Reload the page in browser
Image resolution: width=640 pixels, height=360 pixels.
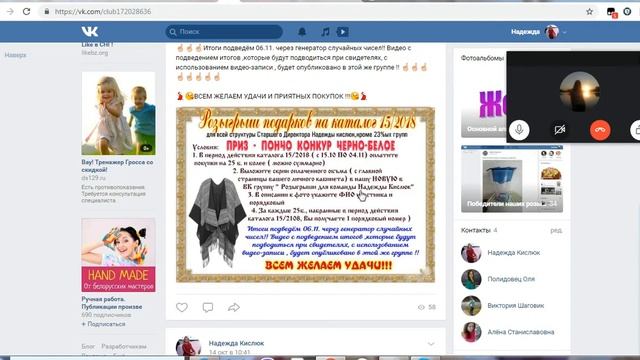click(27, 11)
